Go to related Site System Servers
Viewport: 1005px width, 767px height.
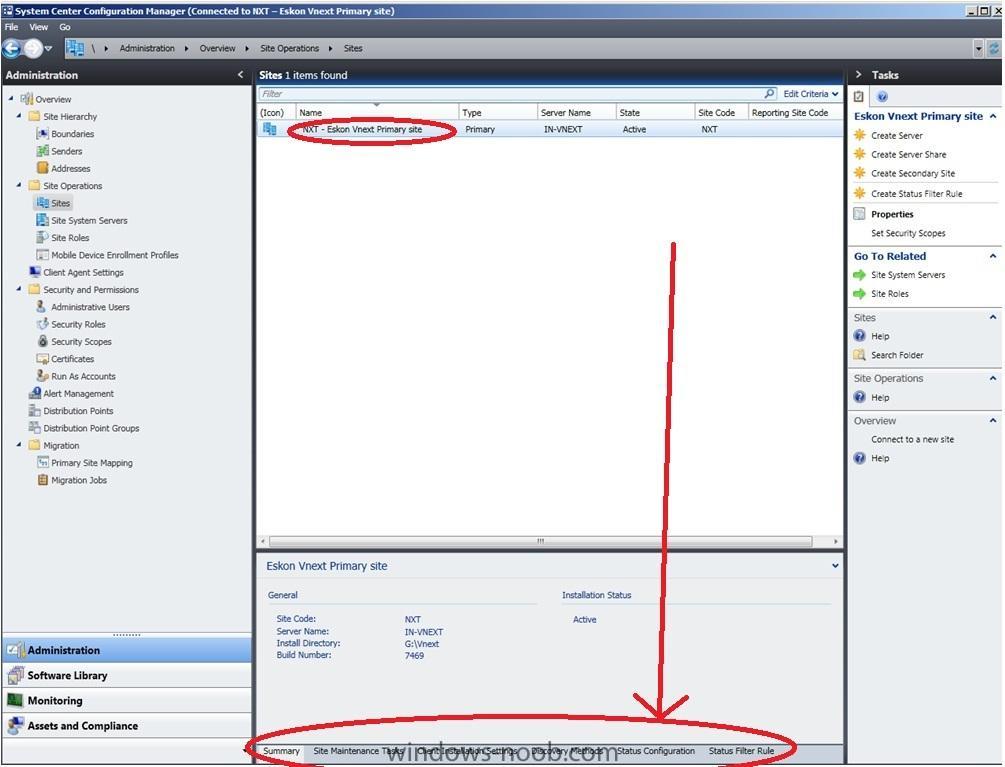908,275
